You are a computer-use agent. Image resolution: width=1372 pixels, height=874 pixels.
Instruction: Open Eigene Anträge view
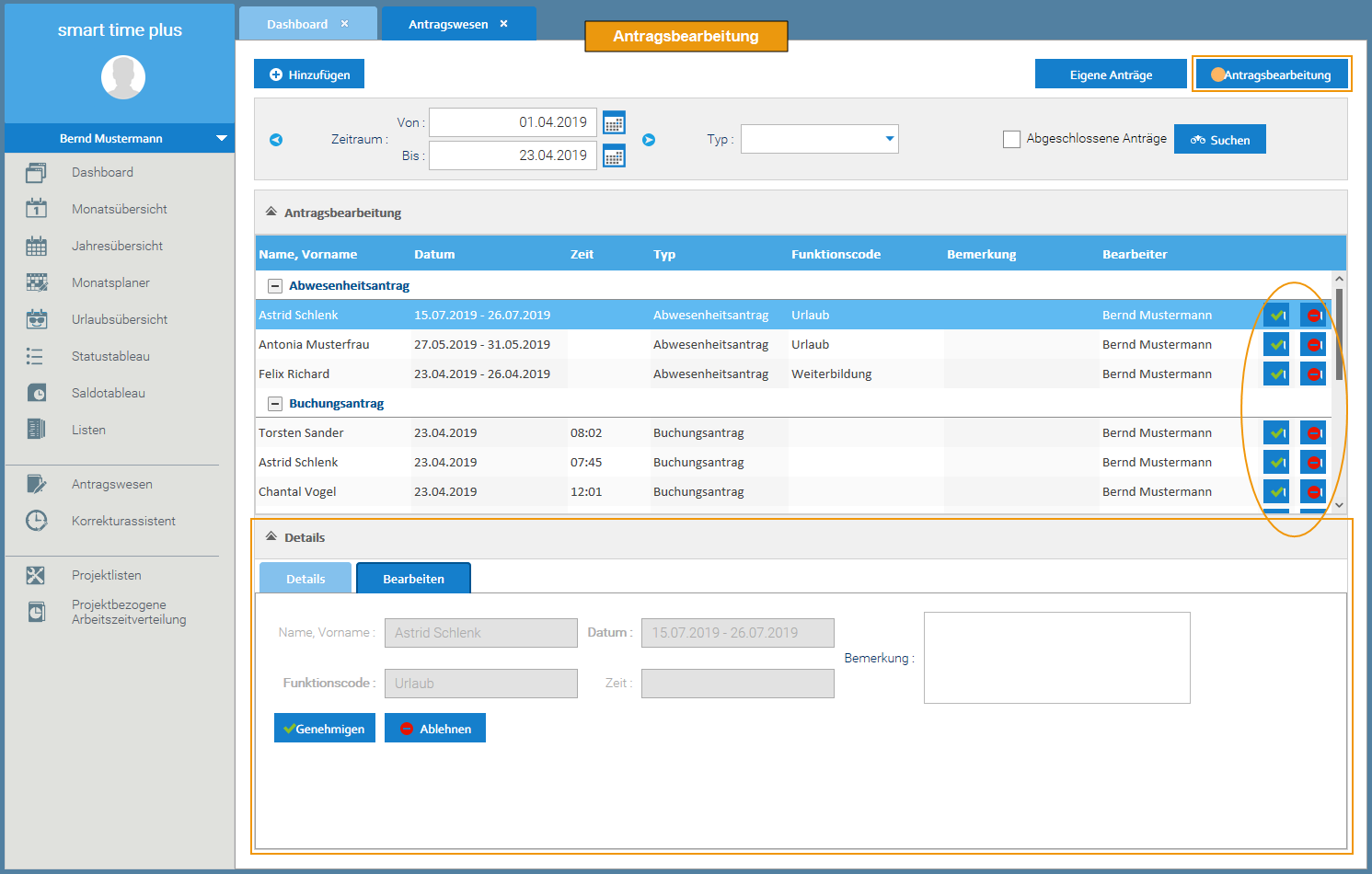click(1111, 75)
